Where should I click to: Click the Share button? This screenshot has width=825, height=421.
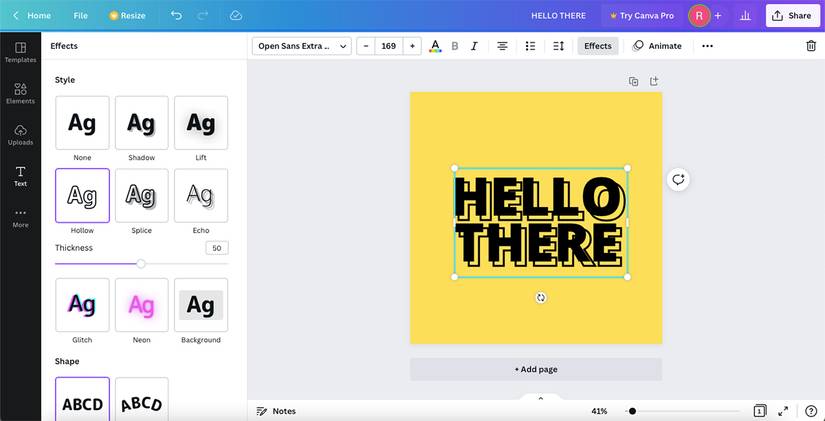coord(790,16)
